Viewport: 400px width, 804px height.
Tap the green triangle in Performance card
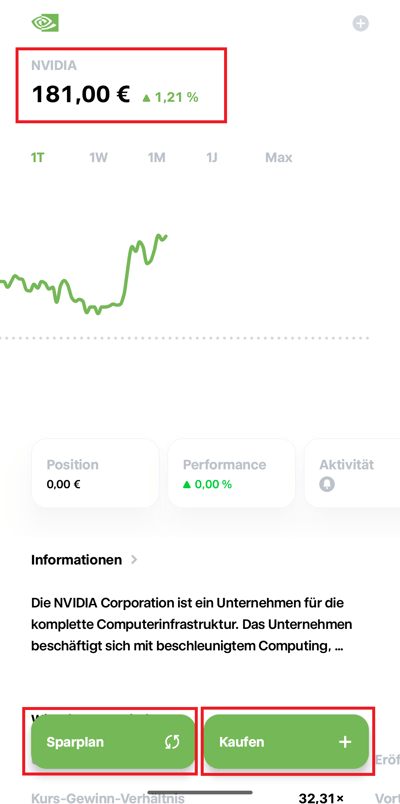tap(187, 484)
